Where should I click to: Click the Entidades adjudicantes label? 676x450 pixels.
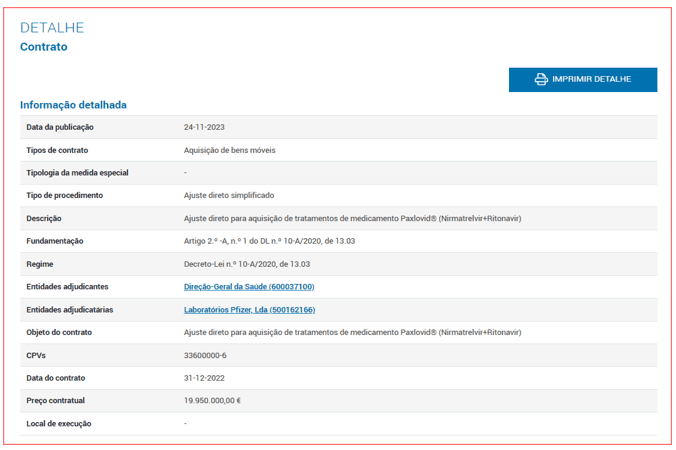pos(67,287)
